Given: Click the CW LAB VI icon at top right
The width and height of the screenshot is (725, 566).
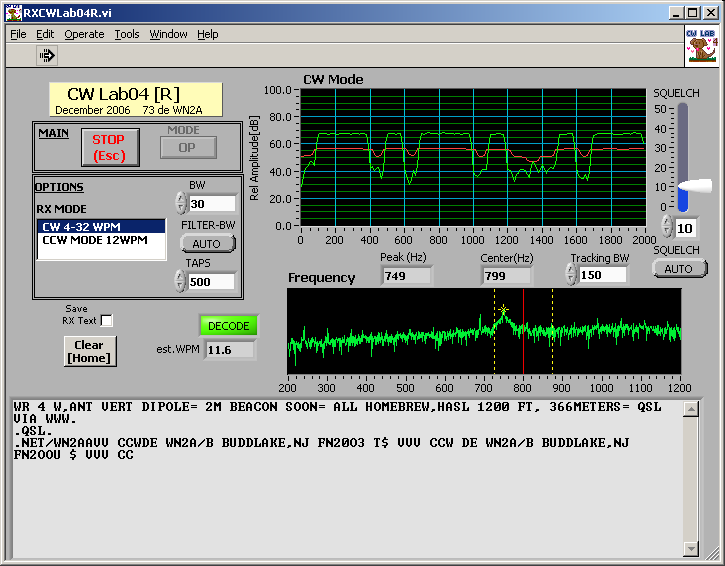Looking at the screenshot, I should click(702, 45).
